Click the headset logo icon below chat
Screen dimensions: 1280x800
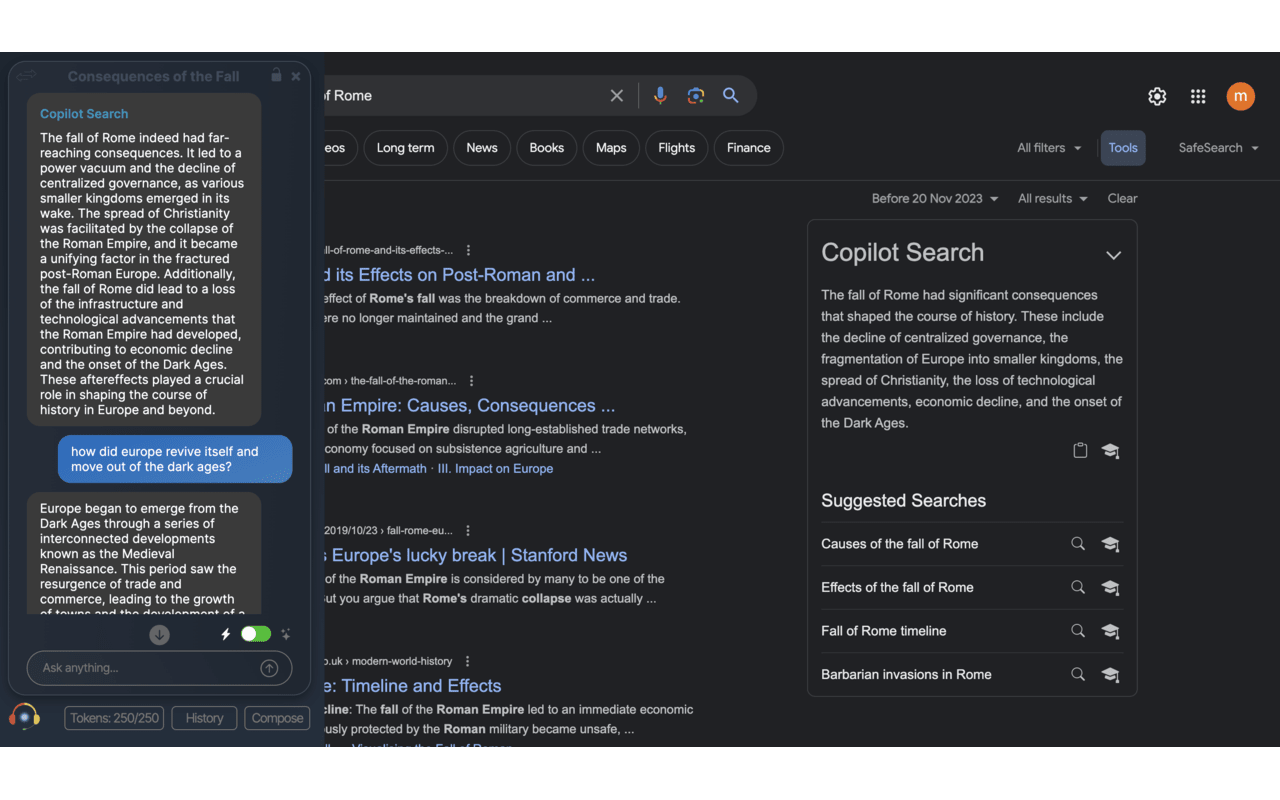[x=25, y=717]
